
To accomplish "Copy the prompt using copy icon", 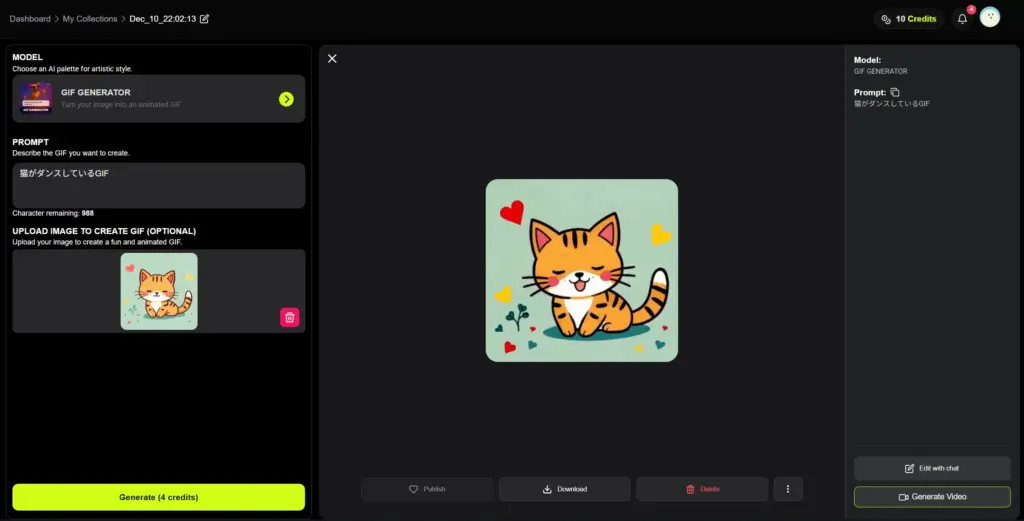I will [895, 93].
